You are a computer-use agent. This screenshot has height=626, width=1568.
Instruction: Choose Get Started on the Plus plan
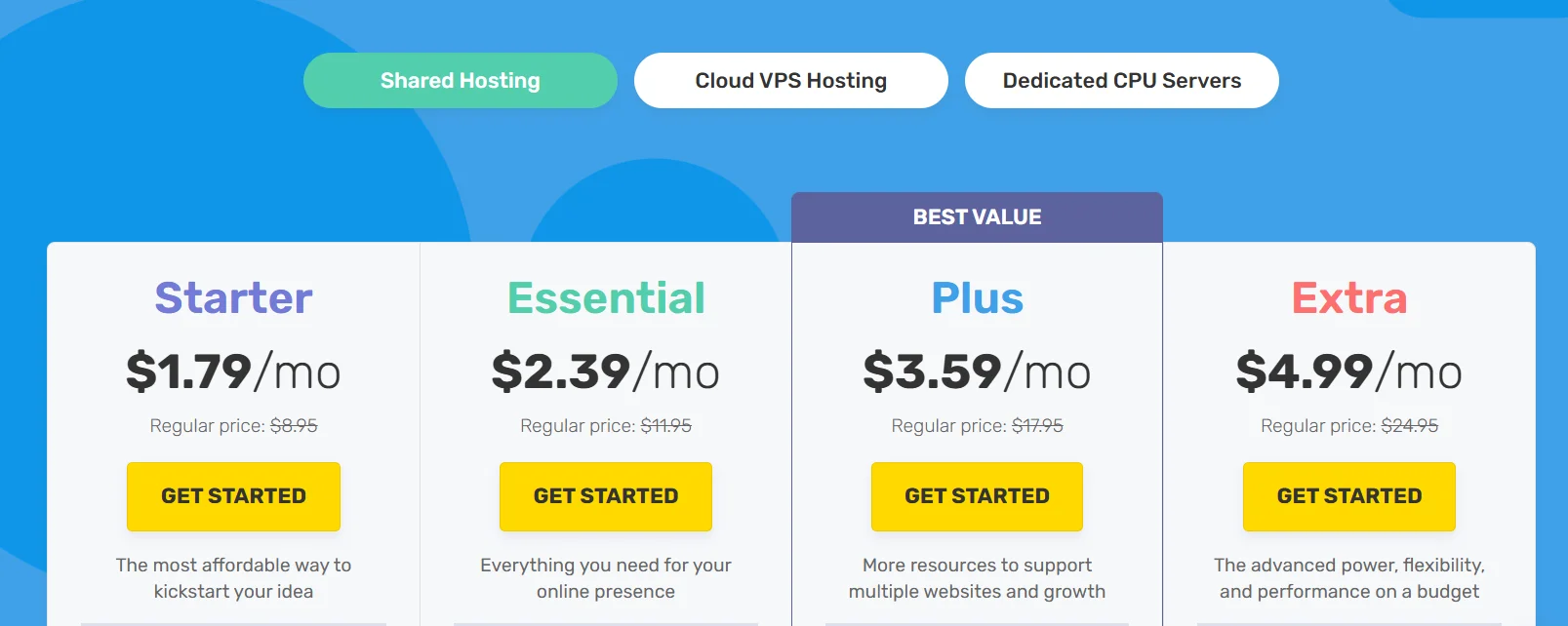point(977,496)
